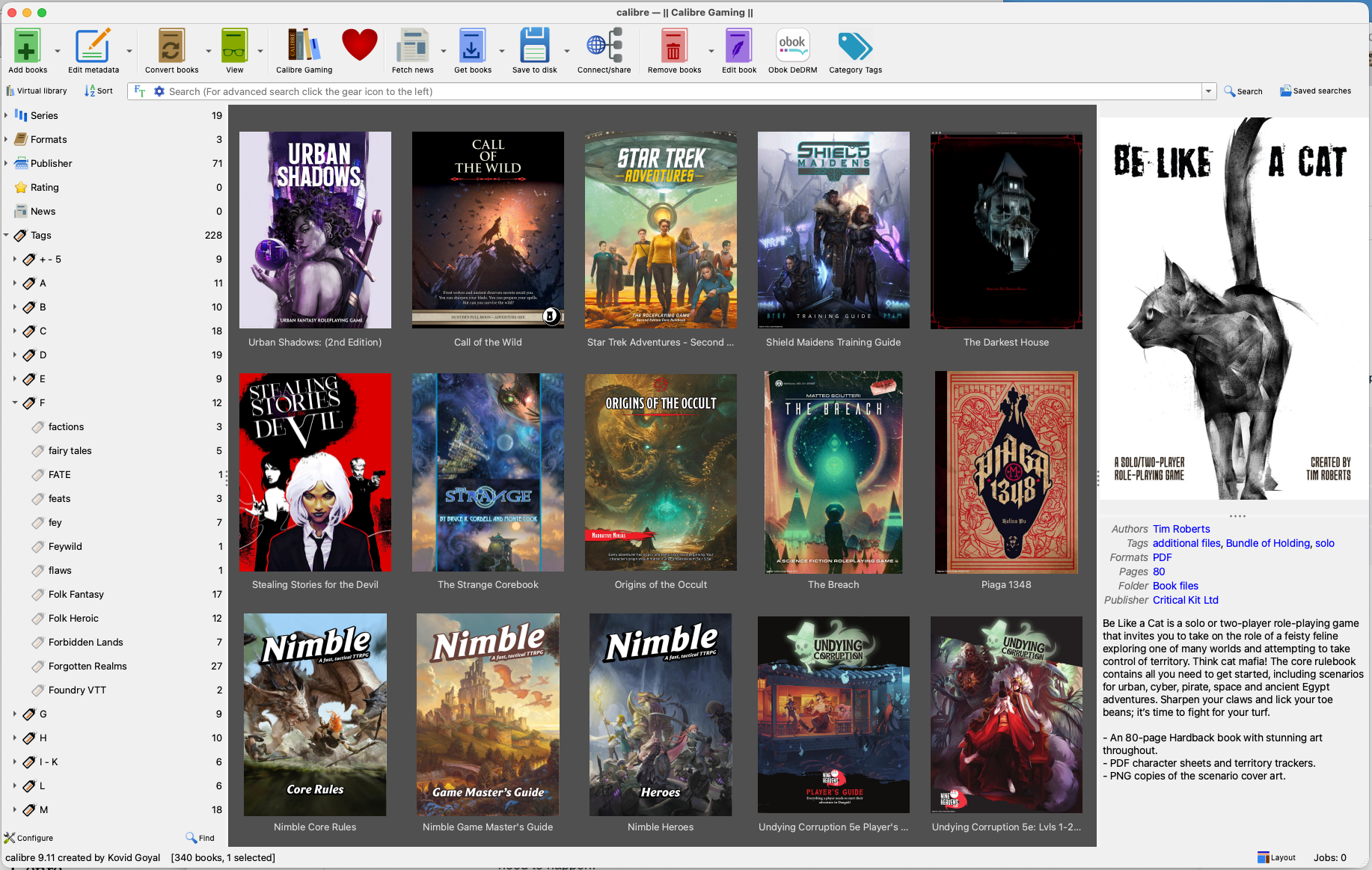The image size is (1372, 870).
Task: Select The Breach book cover
Action: [x=833, y=472]
